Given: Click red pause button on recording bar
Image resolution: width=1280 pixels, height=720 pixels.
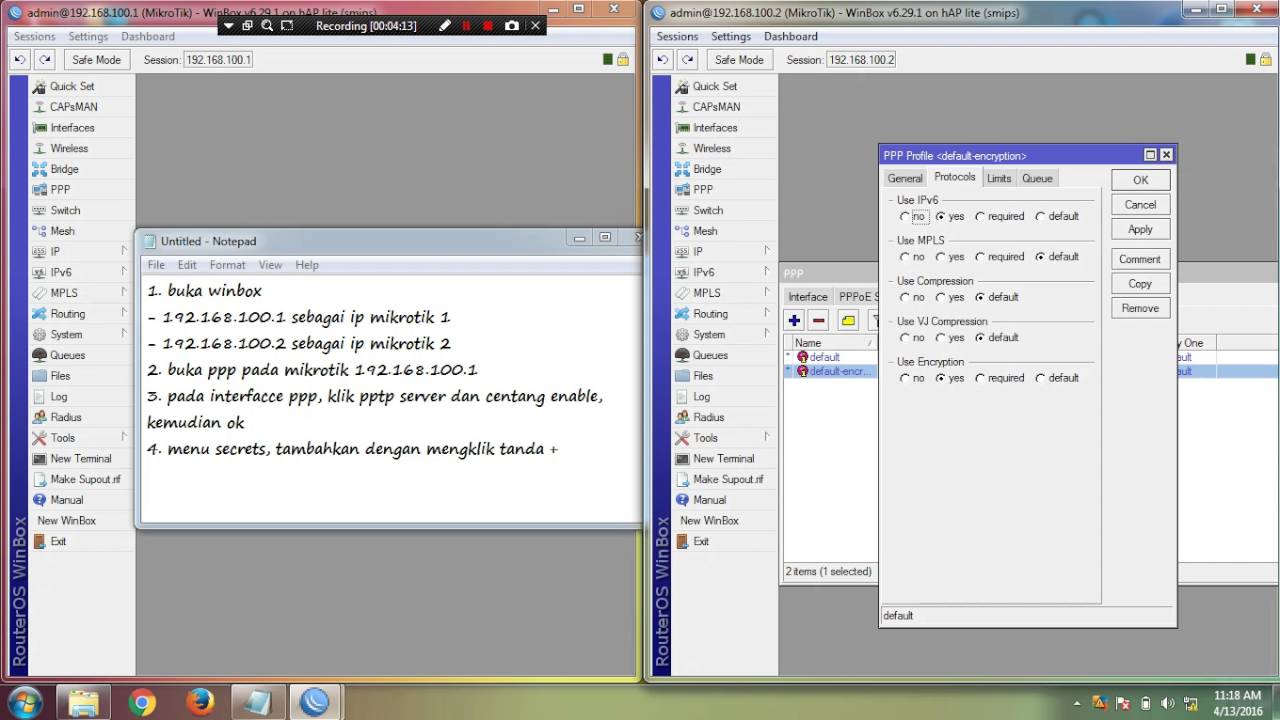Looking at the screenshot, I should point(465,26).
